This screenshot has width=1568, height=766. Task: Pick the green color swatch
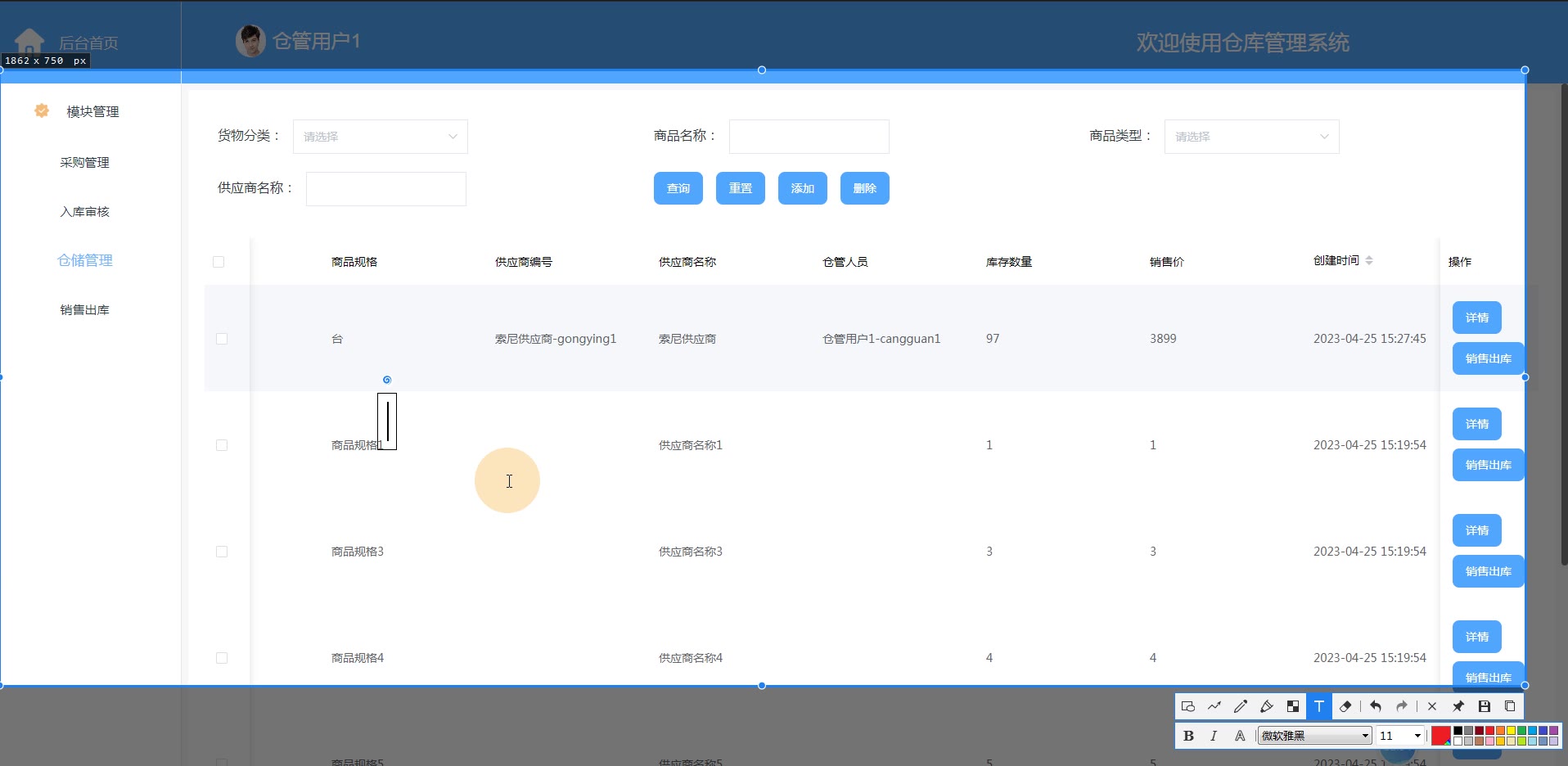coord(1522,731)
